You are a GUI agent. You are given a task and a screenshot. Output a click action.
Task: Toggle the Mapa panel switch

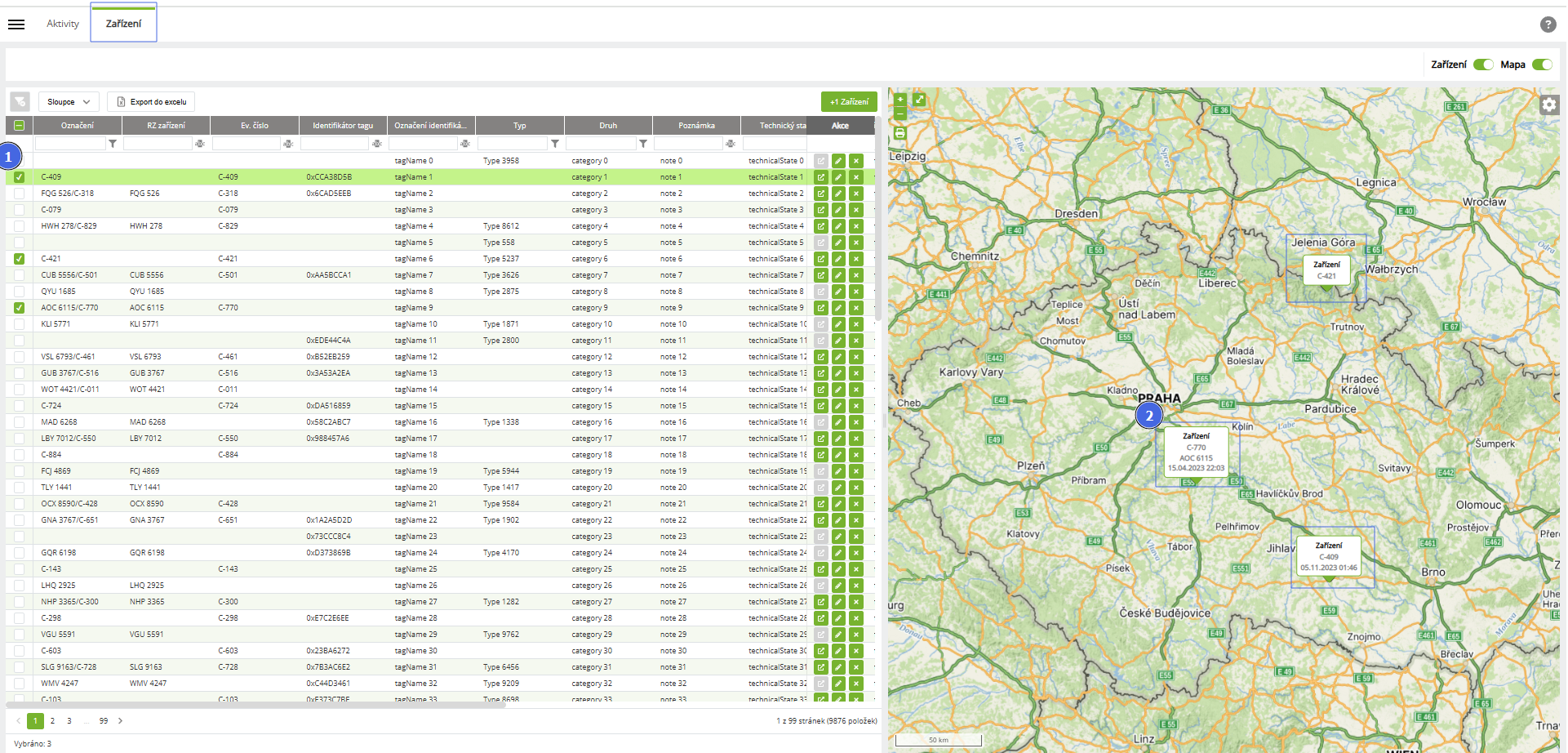(1542, 65)
